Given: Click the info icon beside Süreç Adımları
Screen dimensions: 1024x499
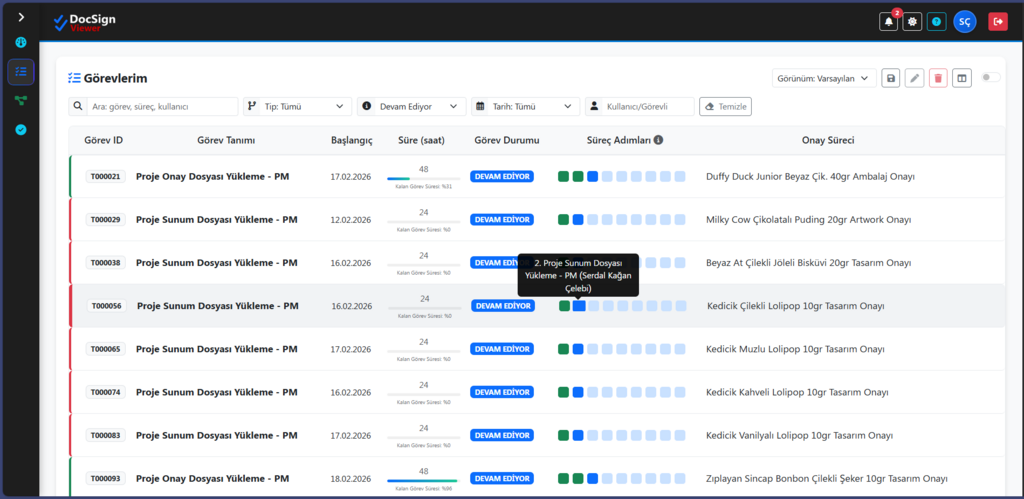Looking at the screenshot, I should [659, 141].
